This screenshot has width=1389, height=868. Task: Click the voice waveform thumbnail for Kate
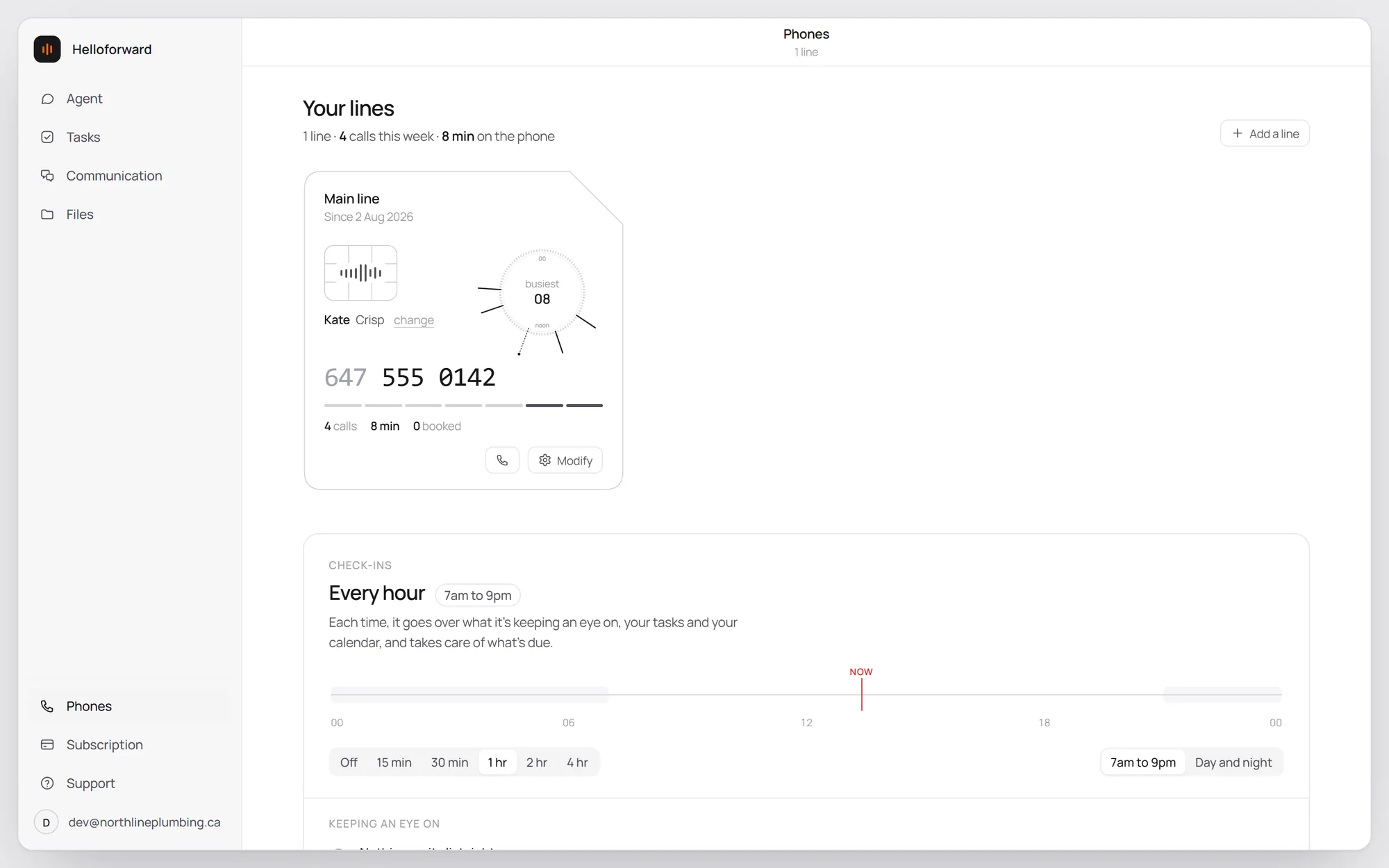click(x=360, y=273)
